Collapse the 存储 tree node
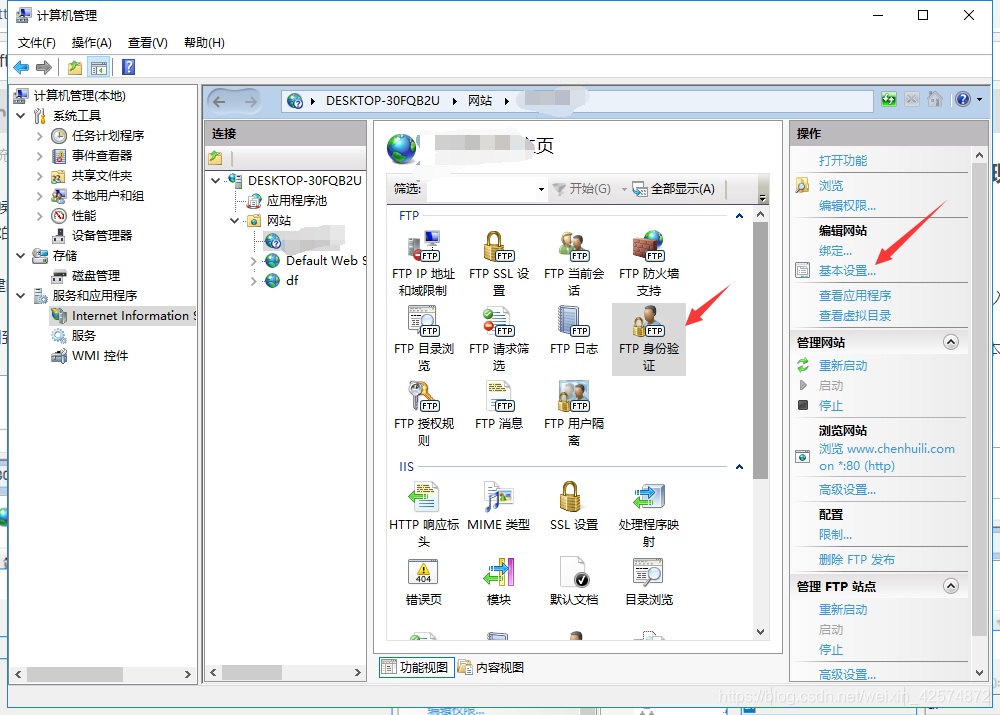 point(21,256)
